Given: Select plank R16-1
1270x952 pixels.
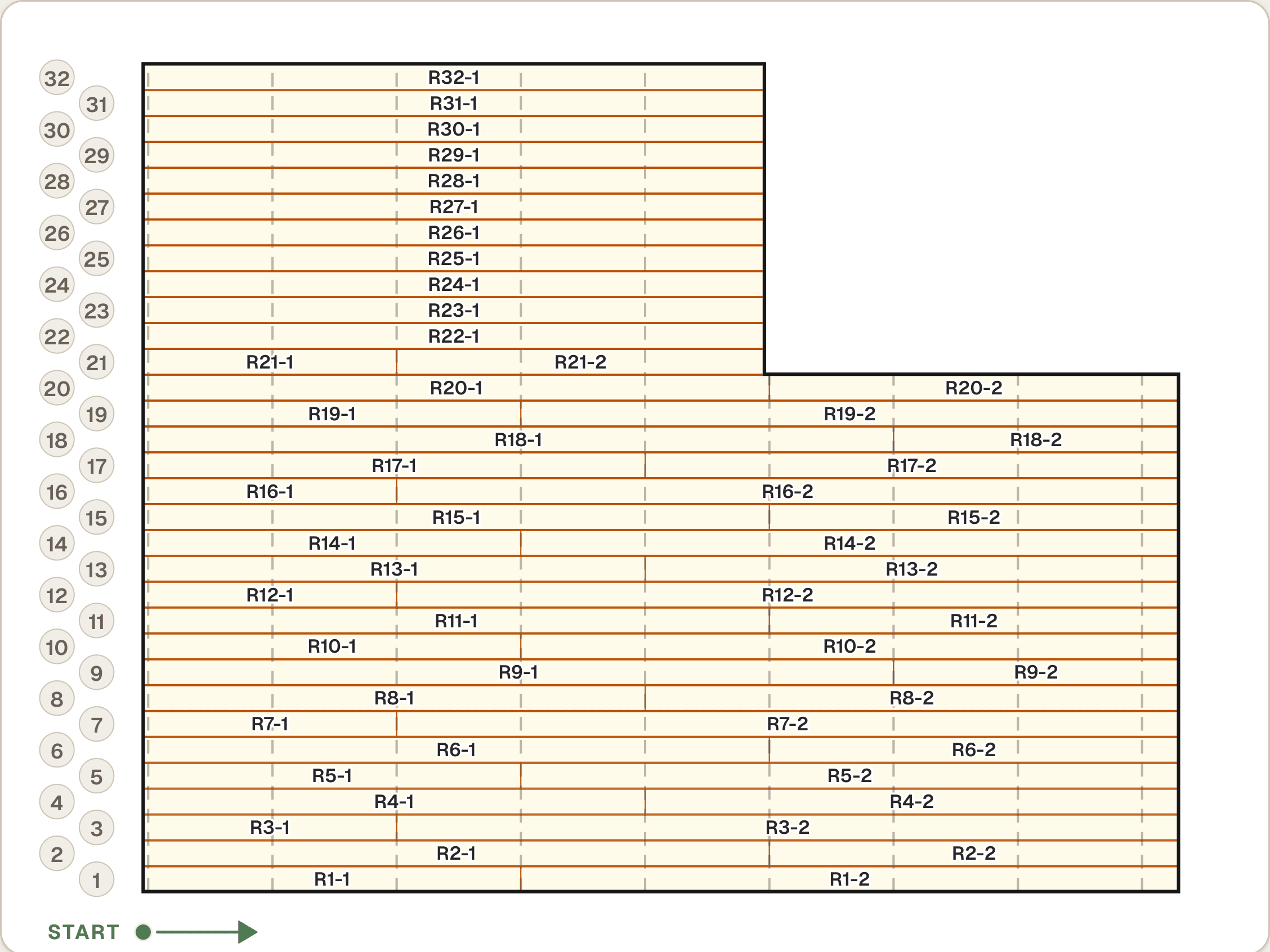Looking at the screenshot, I should 270,491.
